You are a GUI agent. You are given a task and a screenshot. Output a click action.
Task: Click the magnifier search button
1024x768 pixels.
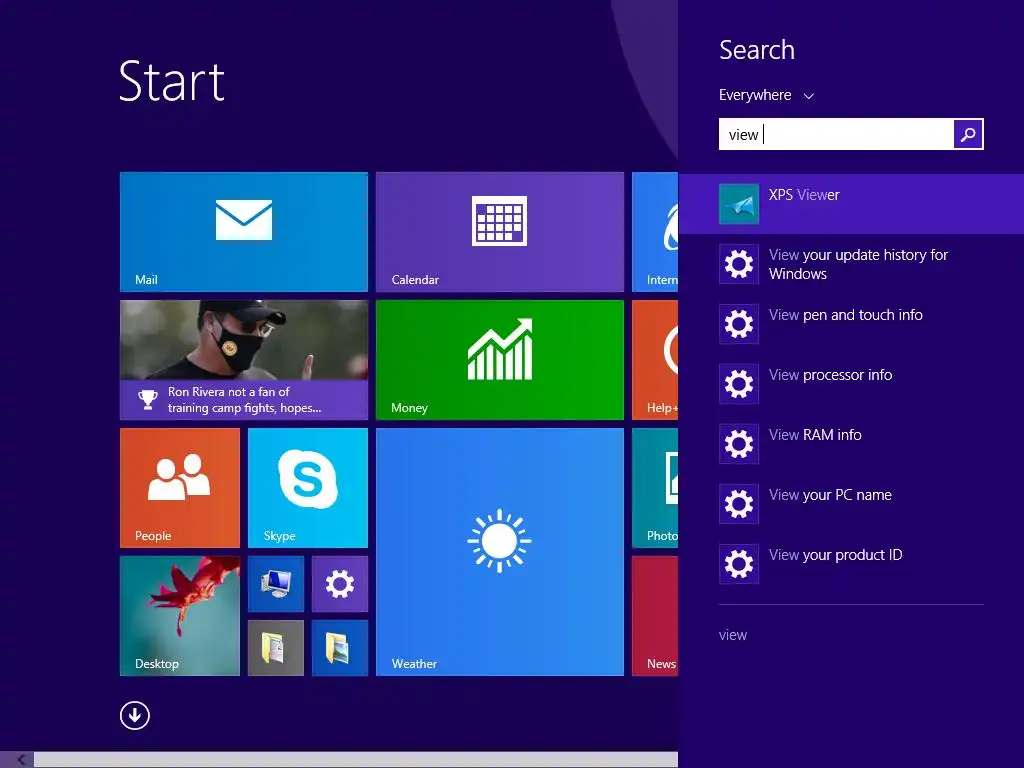968,134
